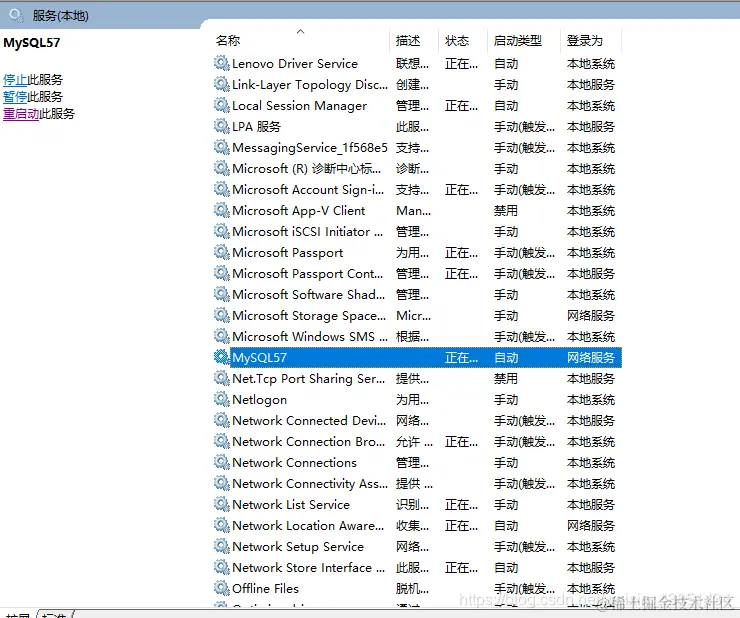Sort by the 登录为 column header
Screen dimensions: 740x618
point(585,41)
